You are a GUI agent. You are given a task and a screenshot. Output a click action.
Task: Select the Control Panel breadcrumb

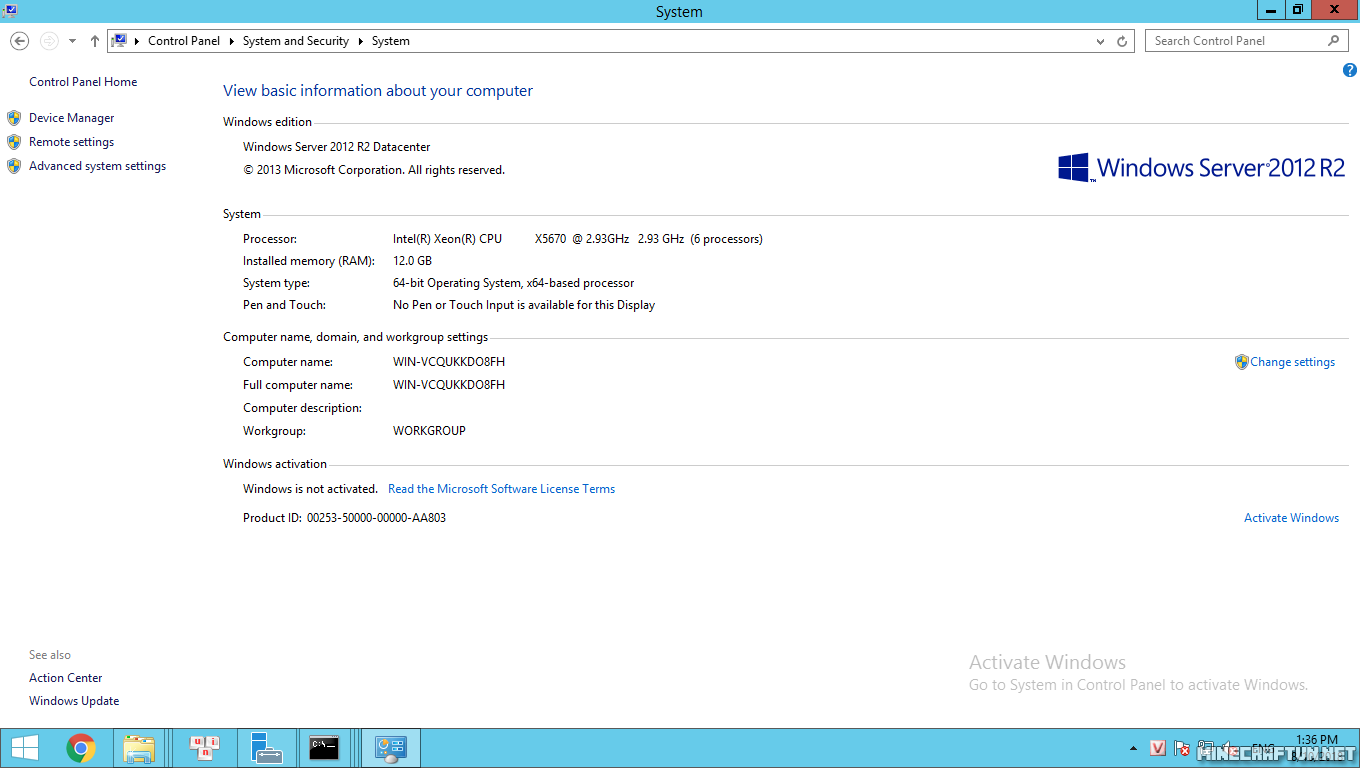click(x=184, y=41)
